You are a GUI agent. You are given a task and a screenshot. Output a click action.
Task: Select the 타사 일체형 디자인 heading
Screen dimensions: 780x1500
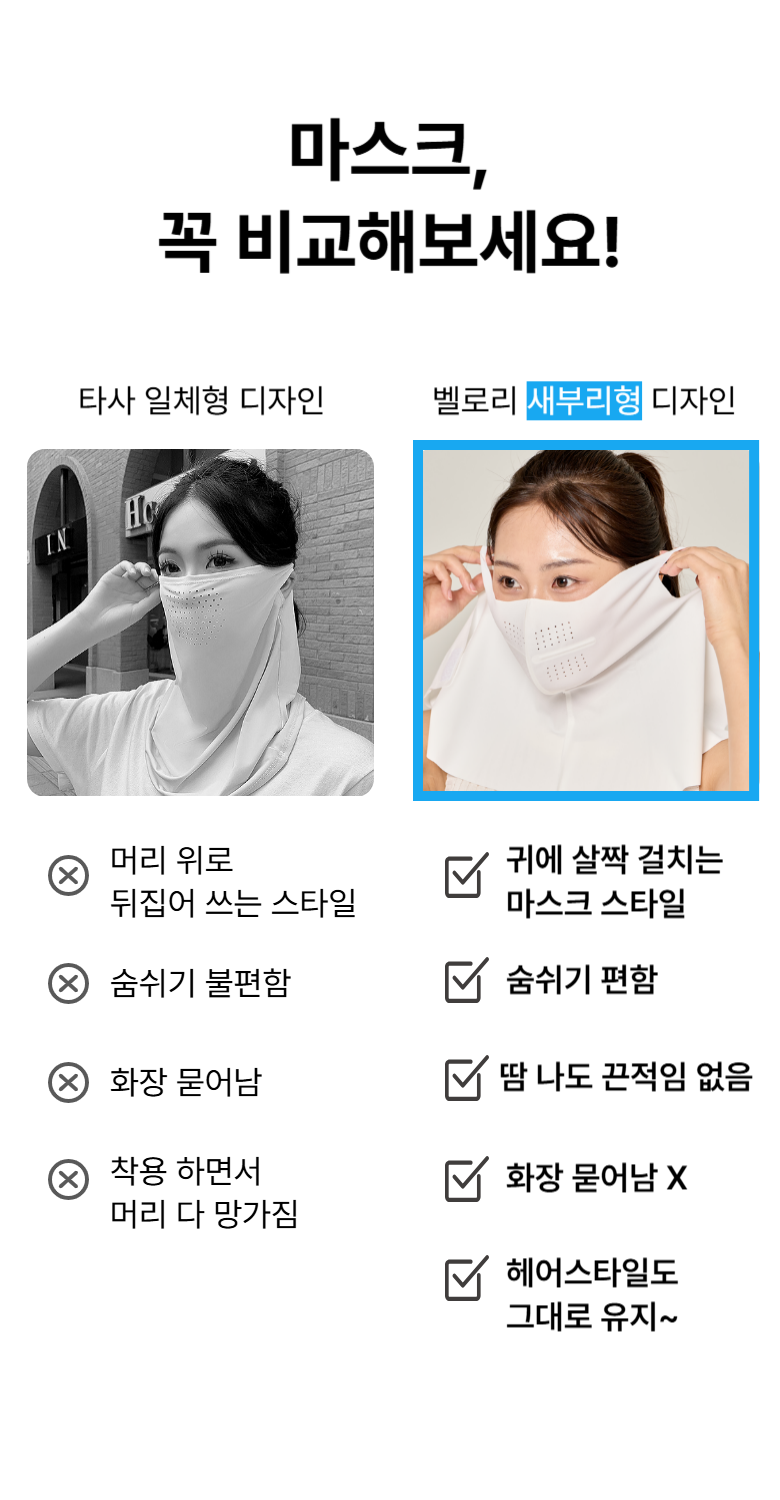point(201,401)
